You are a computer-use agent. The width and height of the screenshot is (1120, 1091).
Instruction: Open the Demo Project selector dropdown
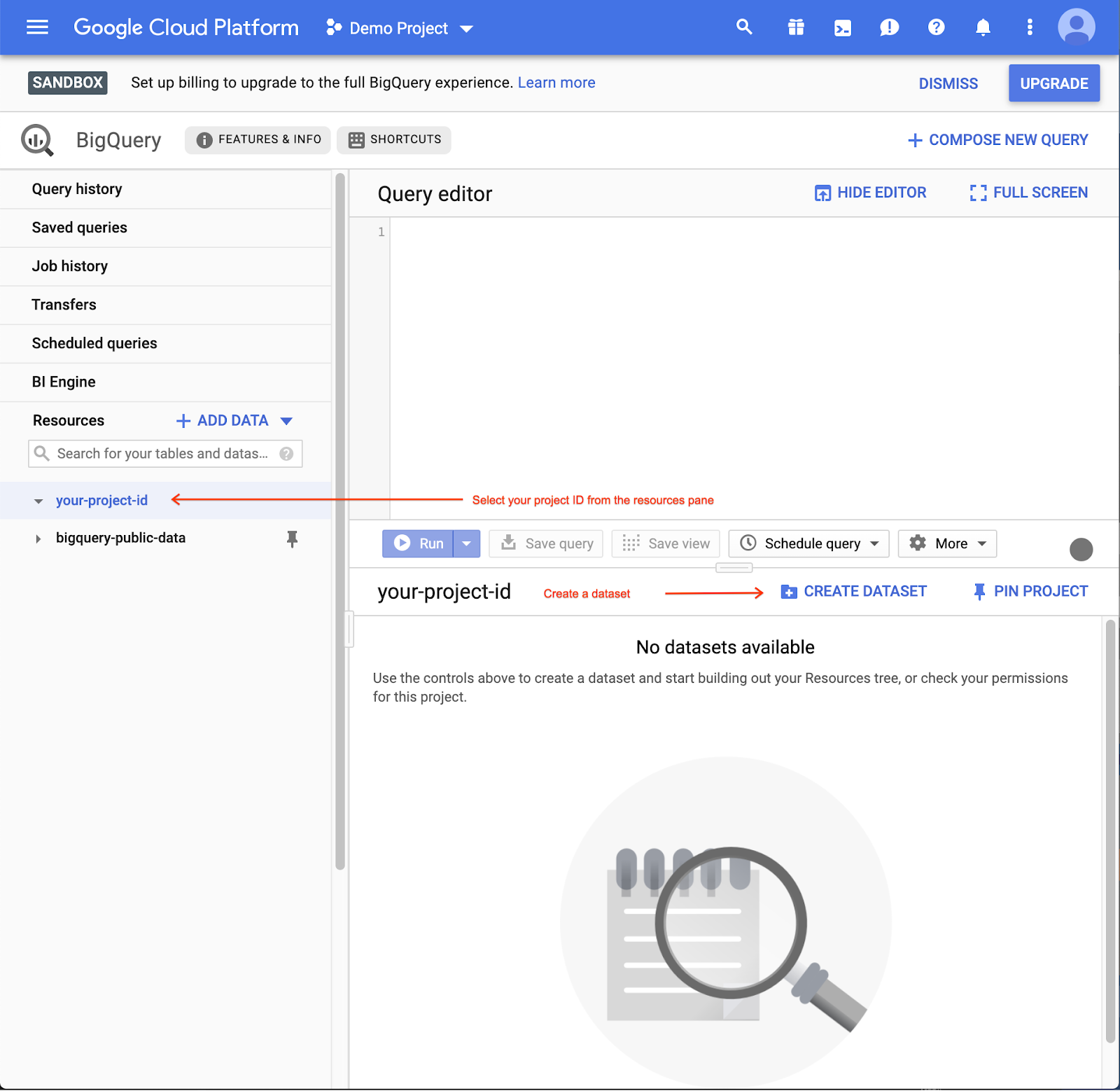[398, 28]
